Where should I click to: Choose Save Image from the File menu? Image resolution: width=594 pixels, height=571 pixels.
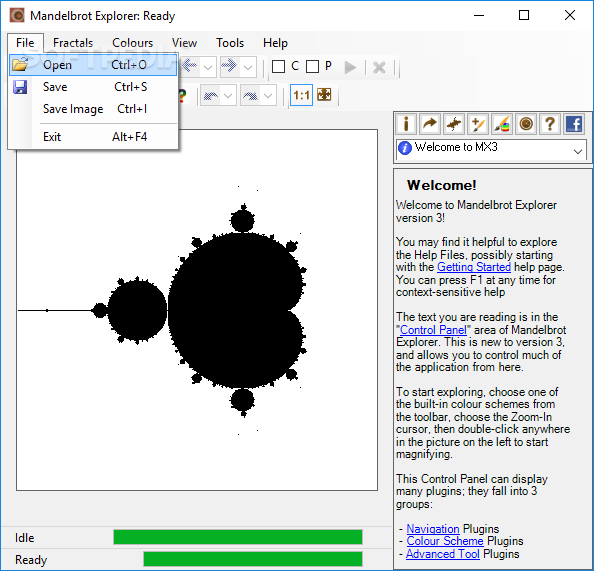pyautogui.click(x=93, y=109)
